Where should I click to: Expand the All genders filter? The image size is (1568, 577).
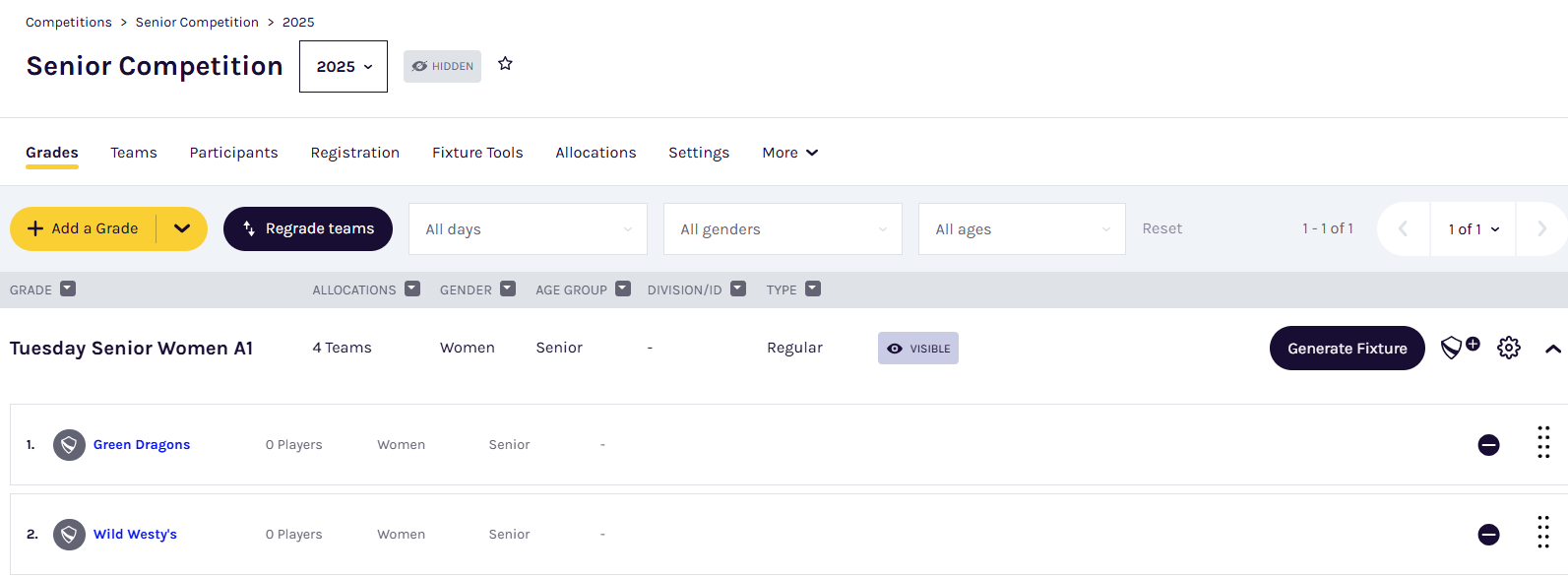pyautogui.click(x=783, y=229)
